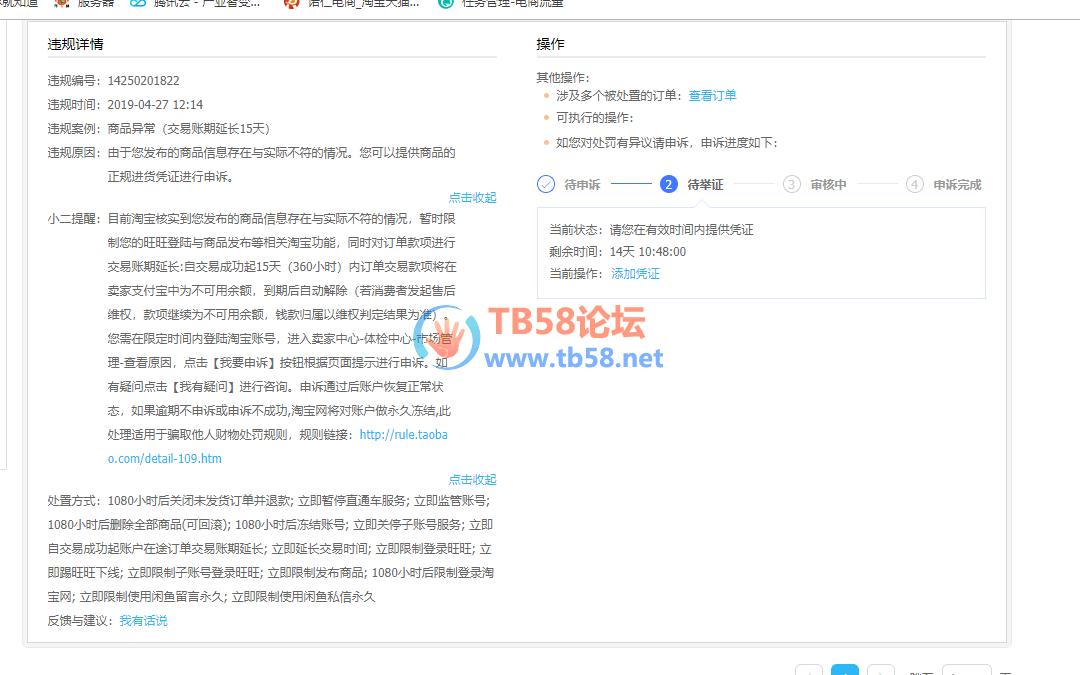
Task: Select the 审核中 step label
Action: (828, 185)
